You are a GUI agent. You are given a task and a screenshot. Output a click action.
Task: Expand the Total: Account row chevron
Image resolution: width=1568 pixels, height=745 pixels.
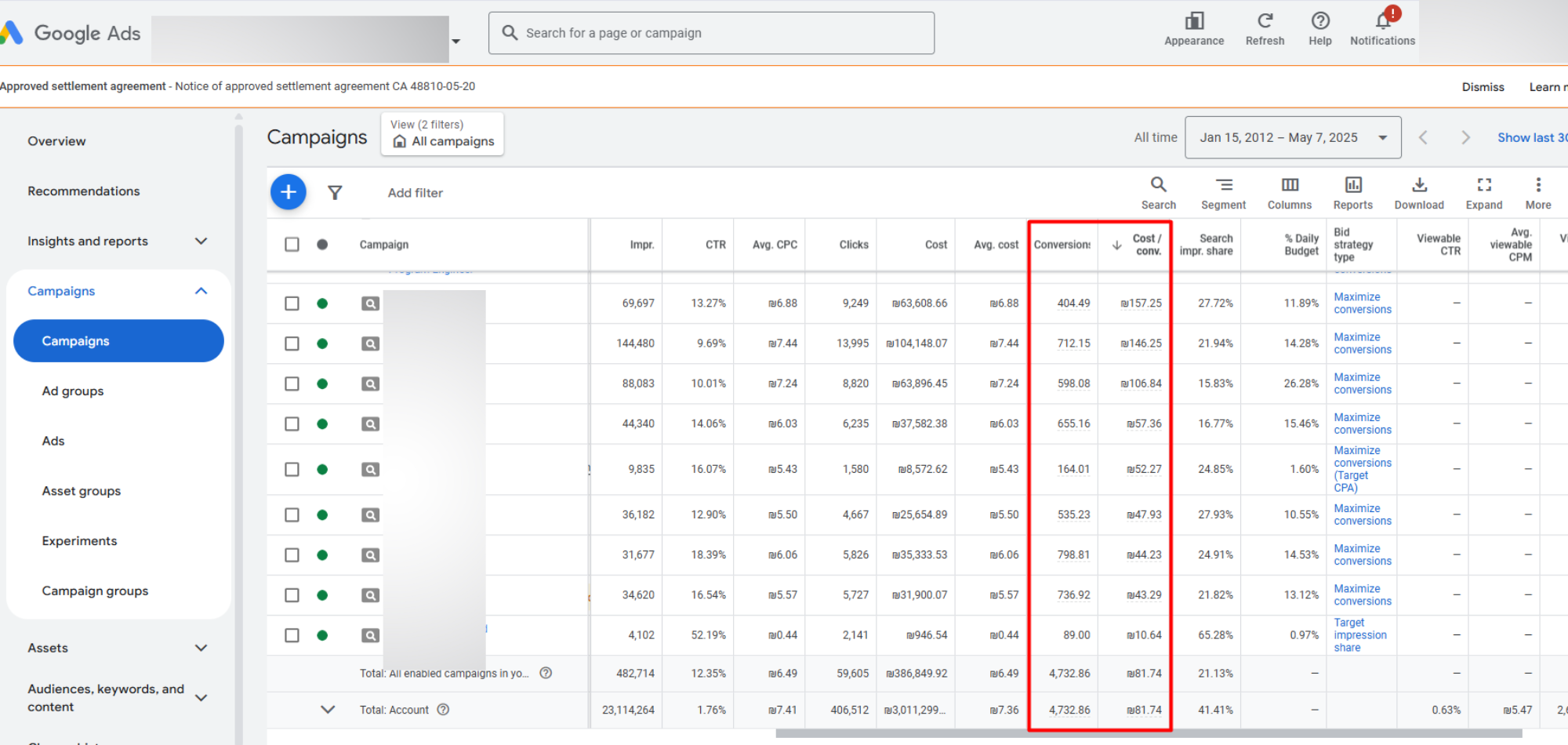(328, 710)
